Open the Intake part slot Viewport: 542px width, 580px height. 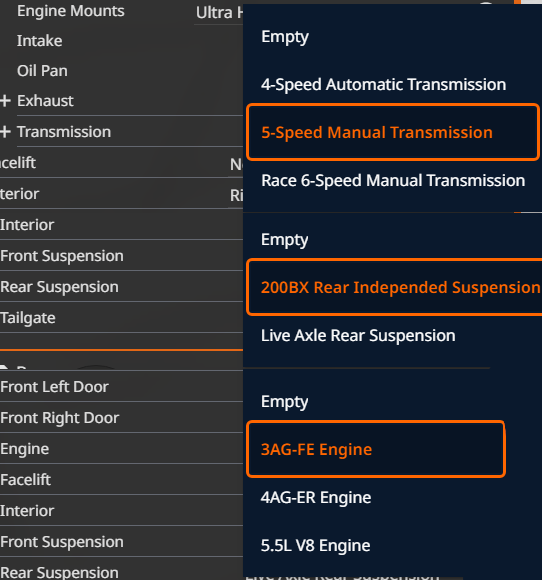(40, 41)
